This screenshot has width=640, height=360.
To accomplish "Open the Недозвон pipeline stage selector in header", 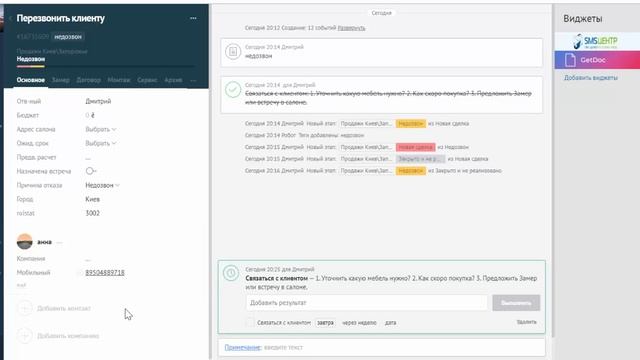I will point(31,59).
